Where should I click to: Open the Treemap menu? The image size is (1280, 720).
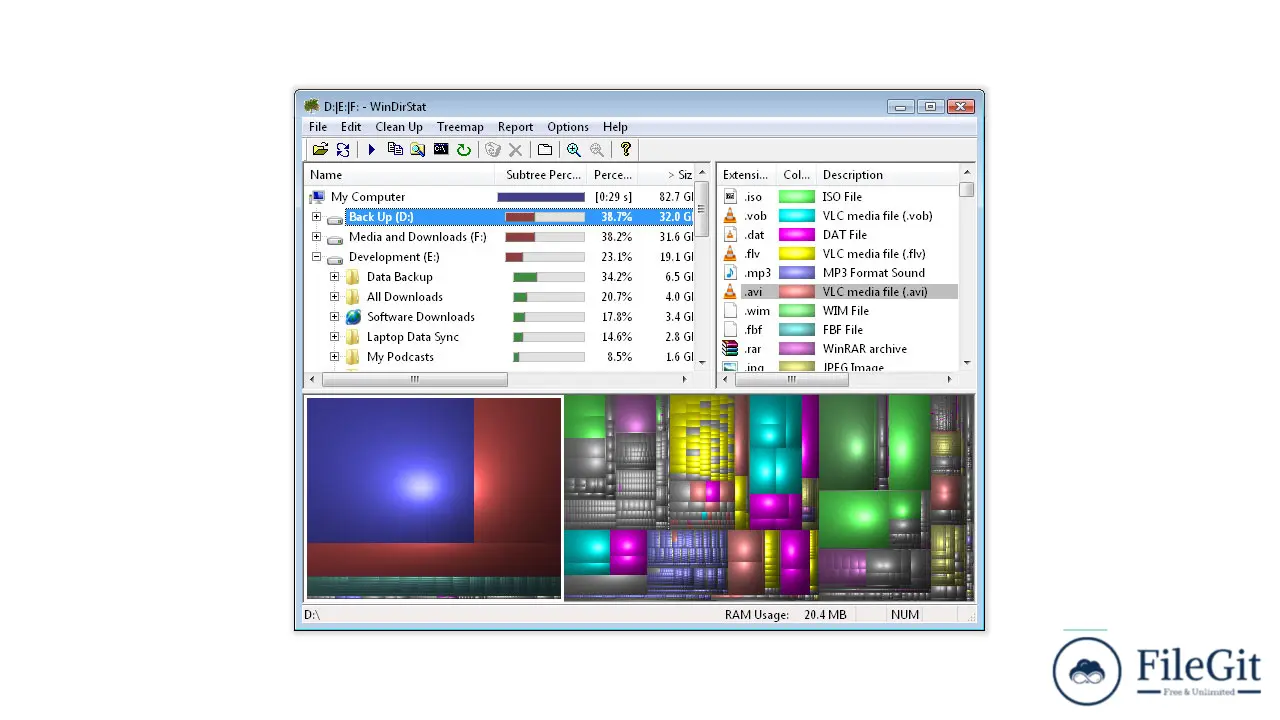460,127
